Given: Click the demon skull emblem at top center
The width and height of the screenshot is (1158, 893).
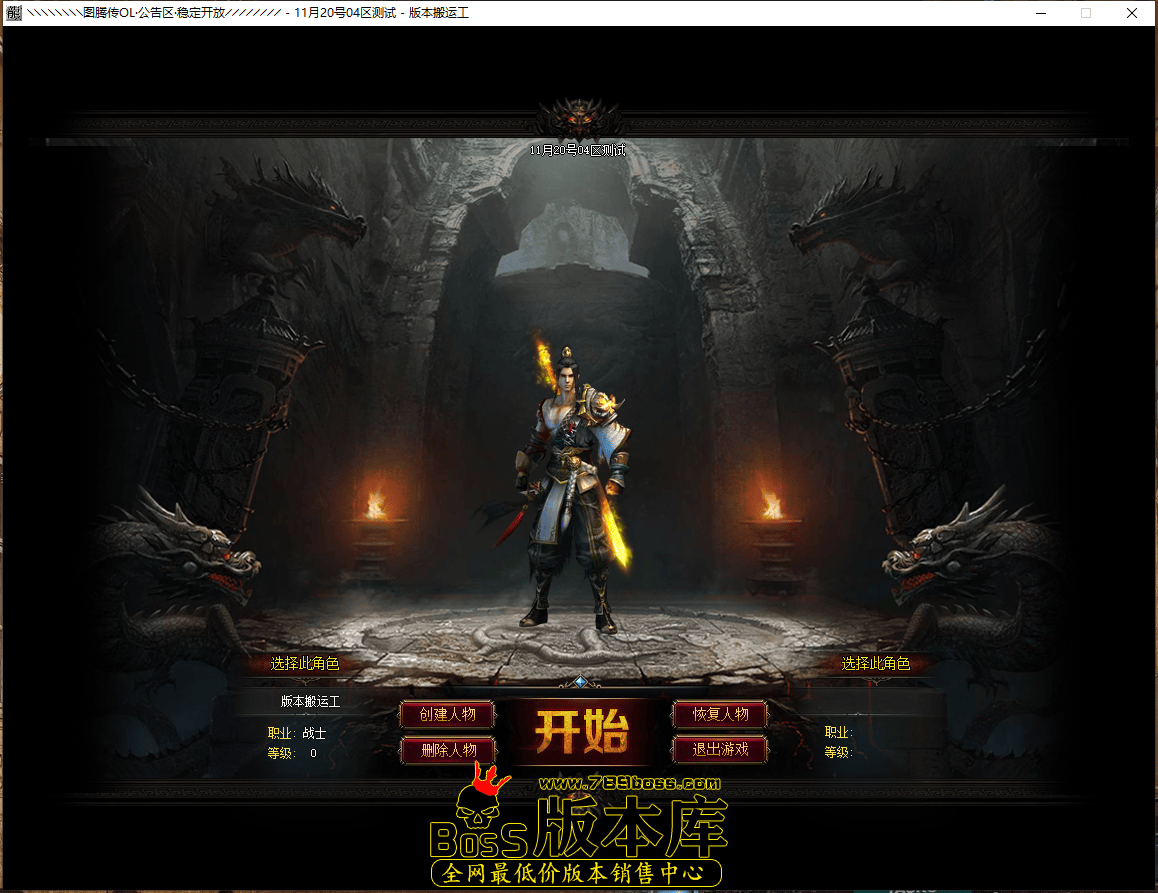Looking at the screenshot, I should point(579,118).
